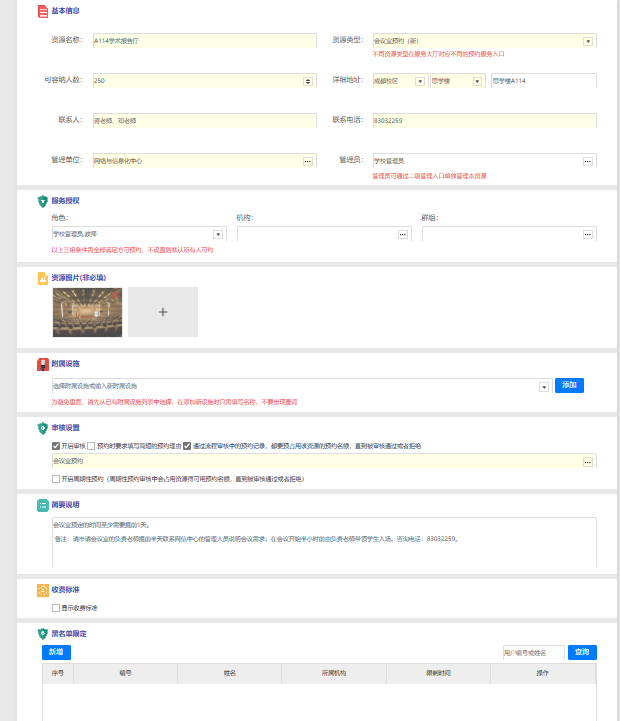Click the auditorium photo thumbnail
620x721 pixels.
click(87, 312)
